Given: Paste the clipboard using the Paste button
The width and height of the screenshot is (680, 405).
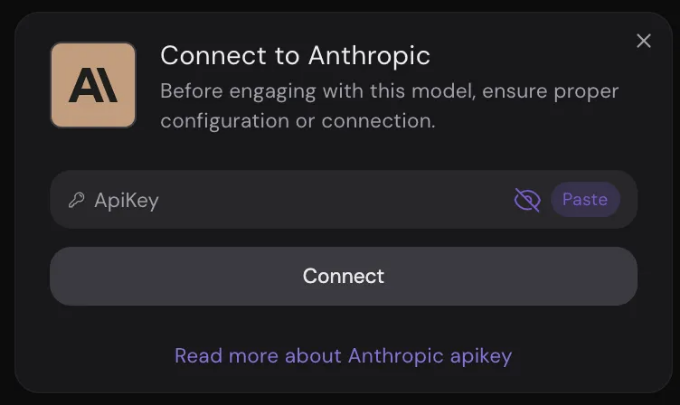Looking at the screenshot, I should click(x=585, y=199).
